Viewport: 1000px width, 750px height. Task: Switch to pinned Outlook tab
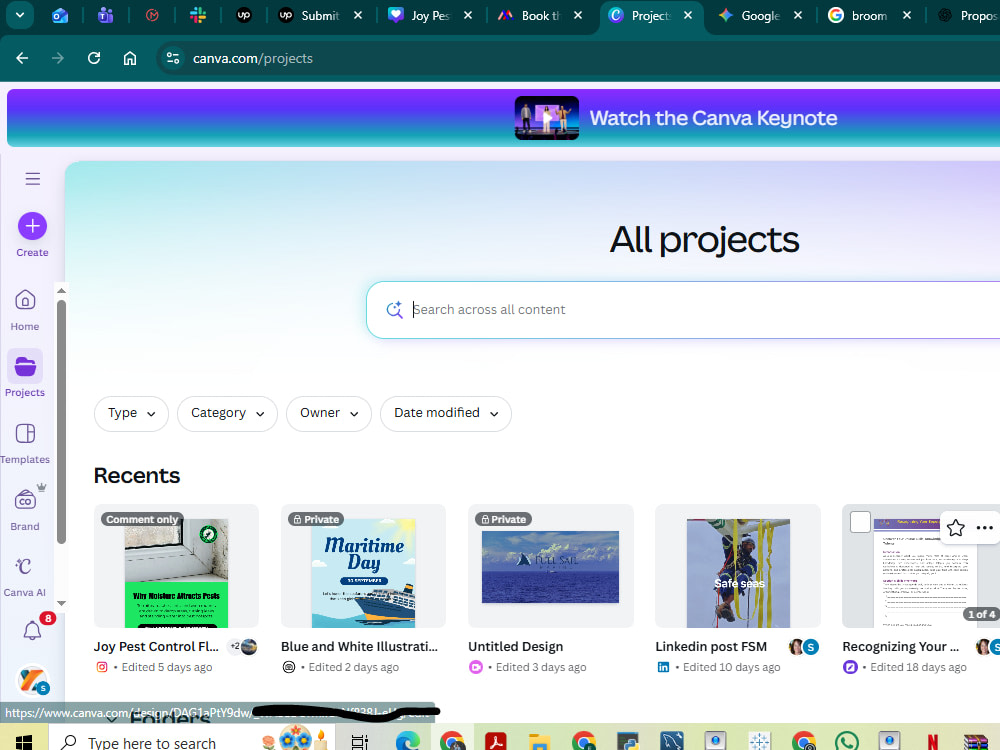[x=60, y=15]
